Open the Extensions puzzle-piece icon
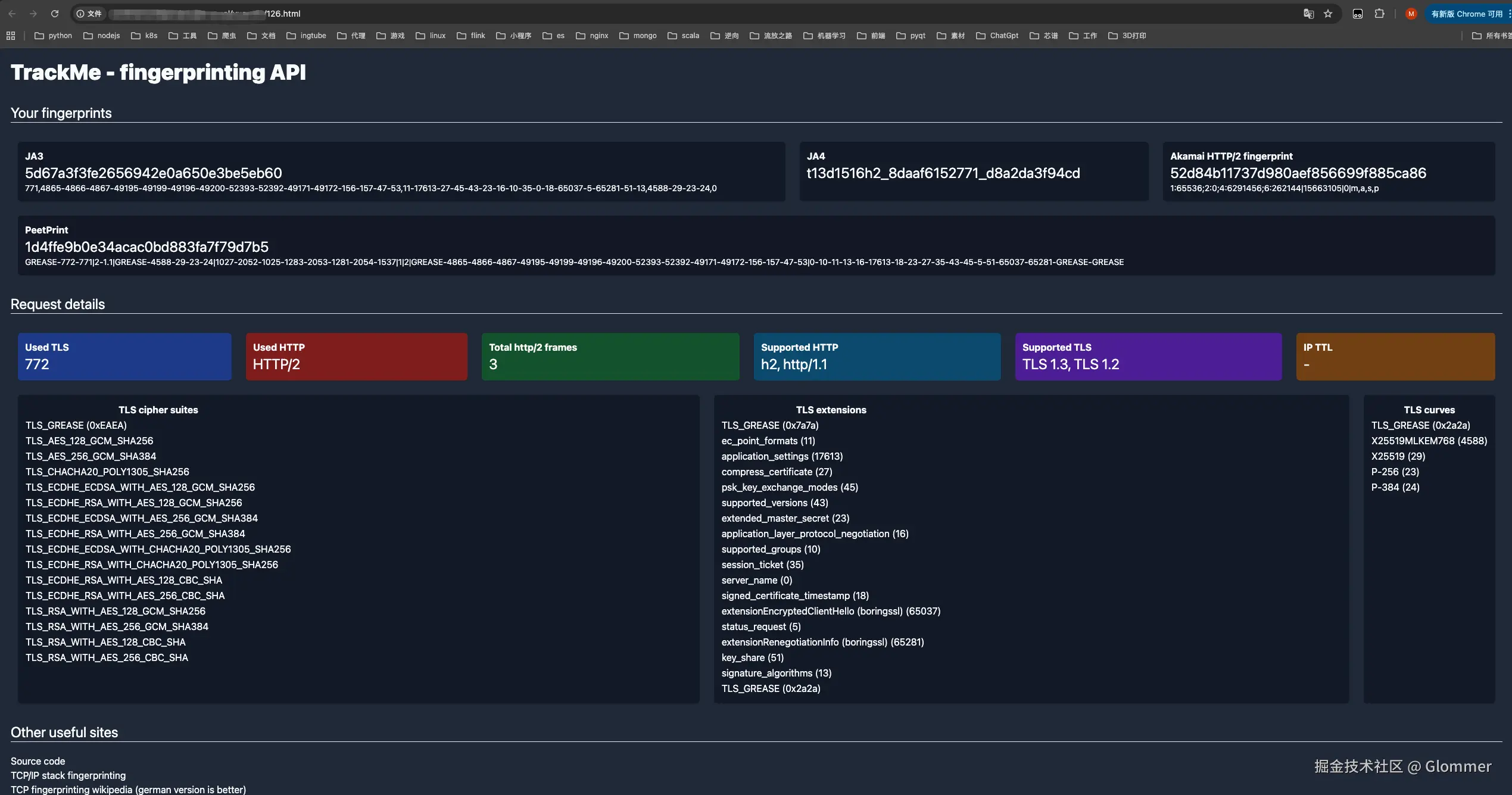Viewport: 1512px width, 795px height. point(1379,13)
